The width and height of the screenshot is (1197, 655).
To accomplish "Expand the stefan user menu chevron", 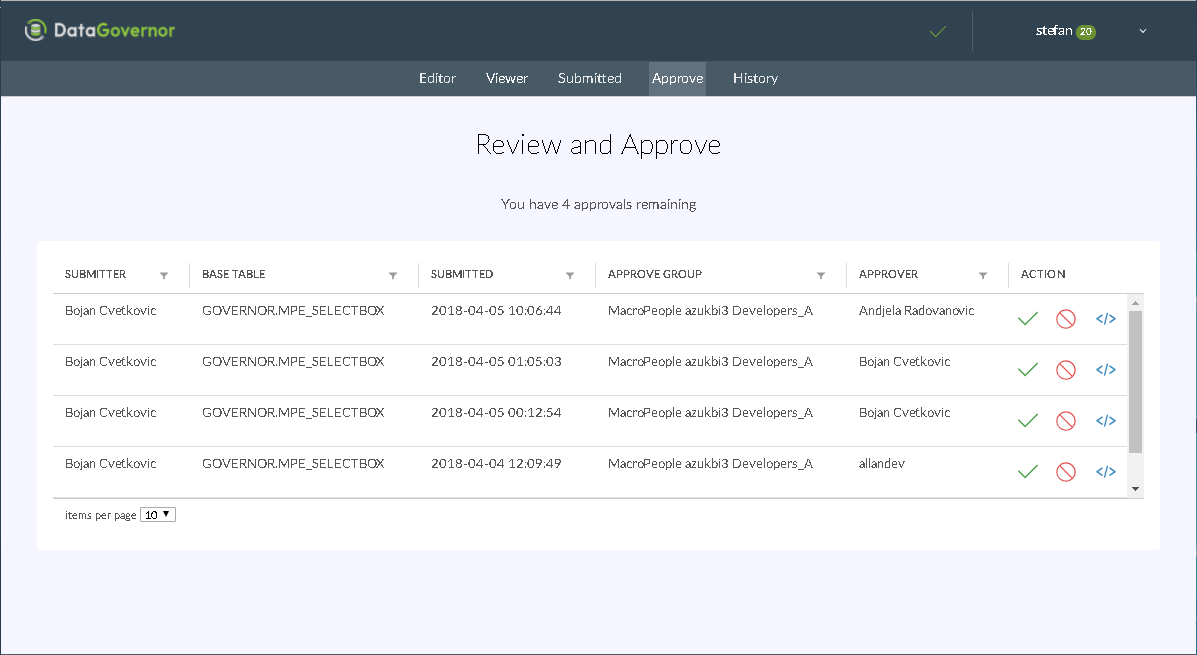I will 1143,31.
